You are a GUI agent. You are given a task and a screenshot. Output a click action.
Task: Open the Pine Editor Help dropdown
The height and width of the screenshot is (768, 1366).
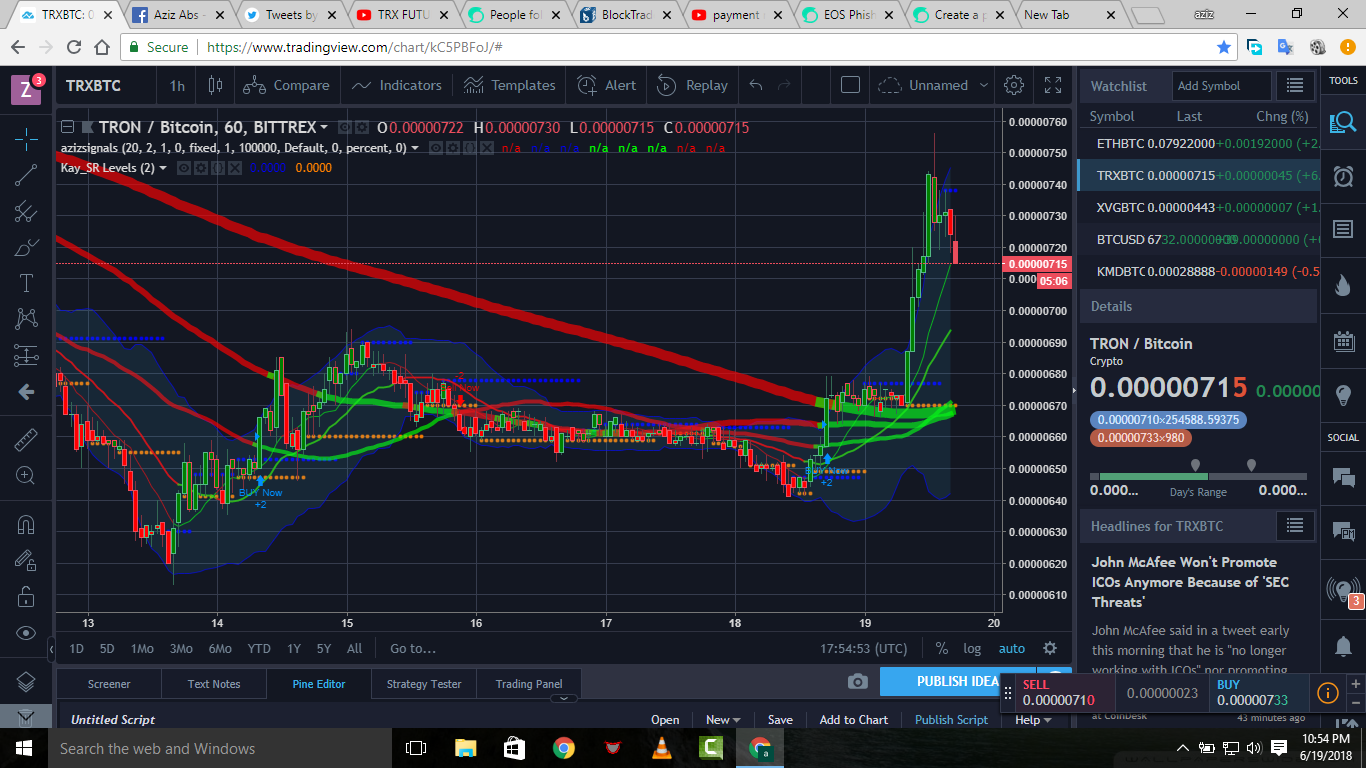coord(1033,719)
